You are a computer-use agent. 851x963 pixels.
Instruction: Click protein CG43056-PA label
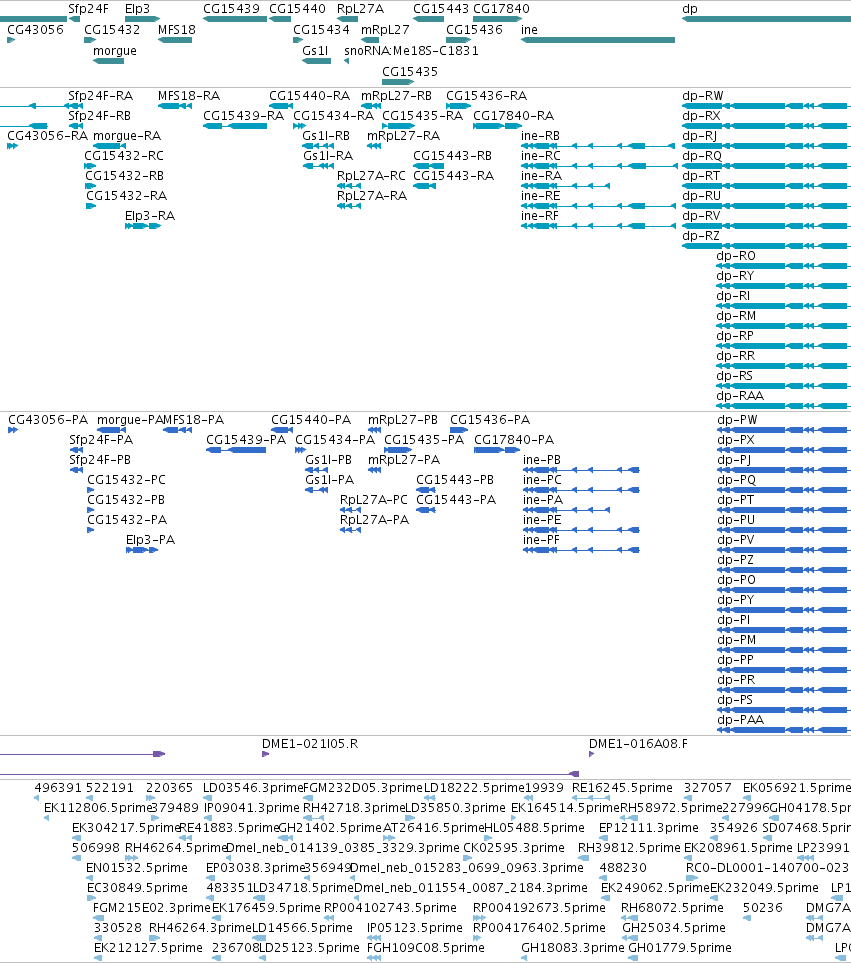point(48,419)
